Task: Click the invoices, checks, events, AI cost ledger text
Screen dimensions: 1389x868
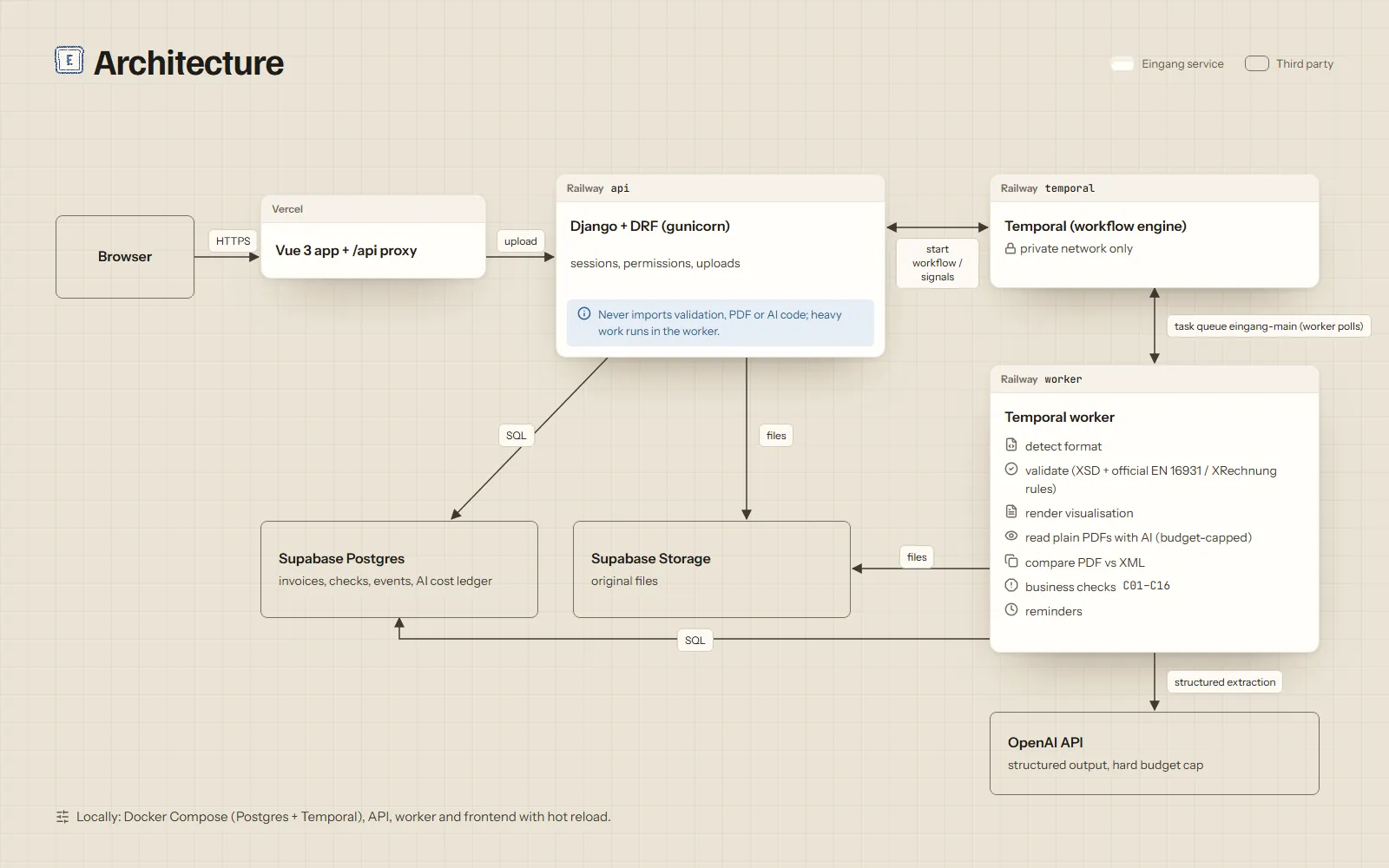Action: pyautogui.click(x=385, y=581)
